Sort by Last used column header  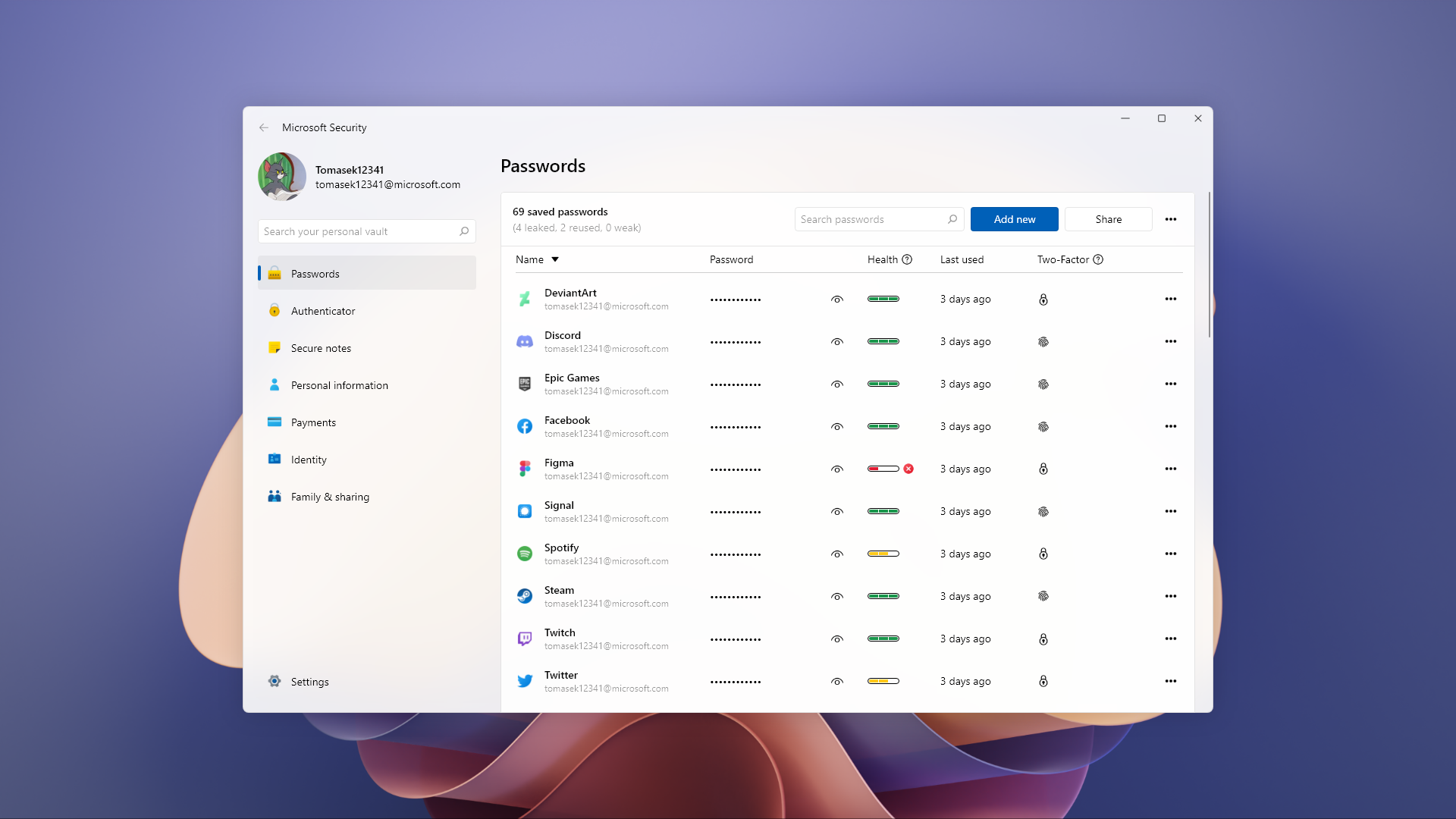[962, 259]
